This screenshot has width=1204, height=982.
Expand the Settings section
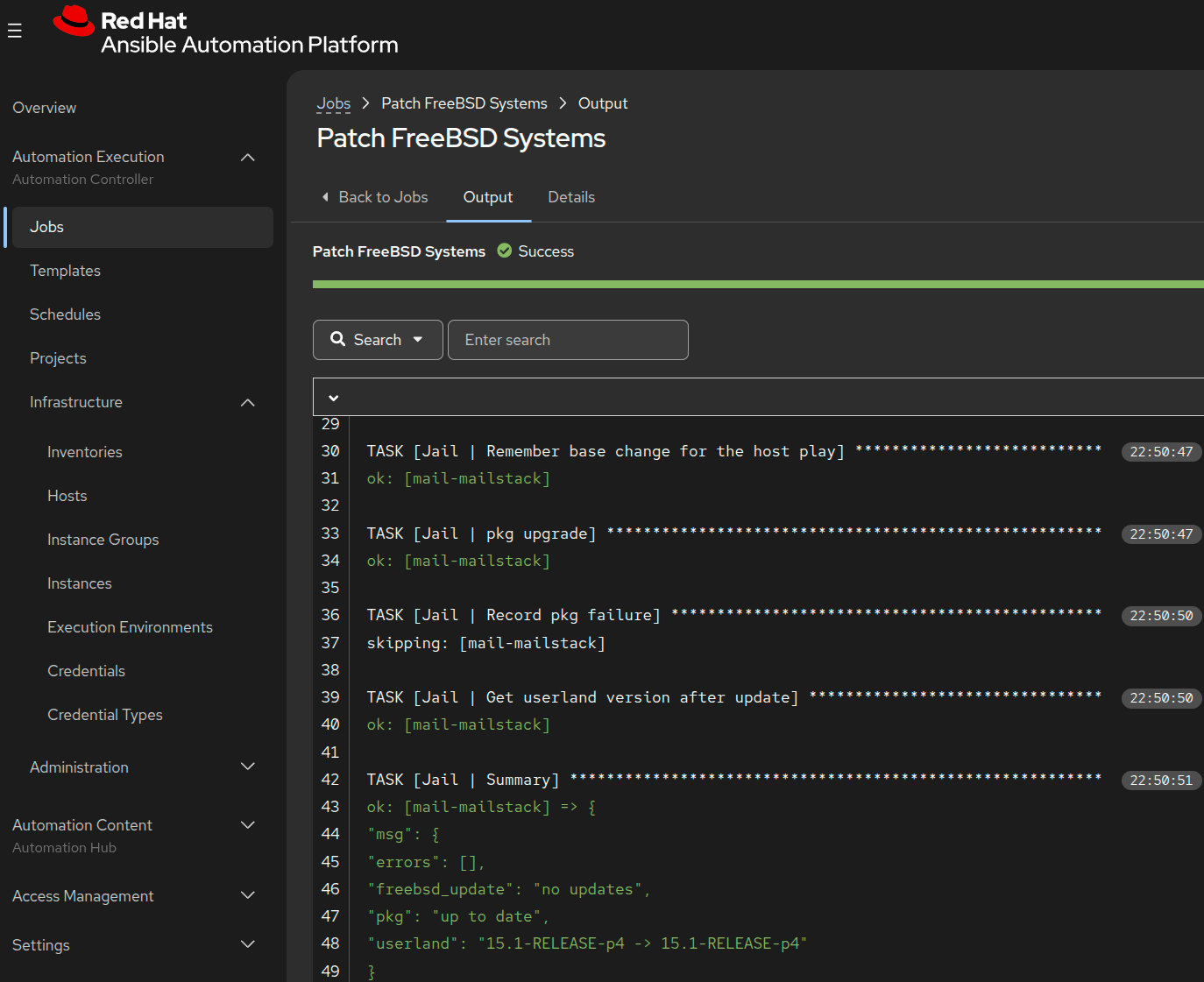point(248,944)
